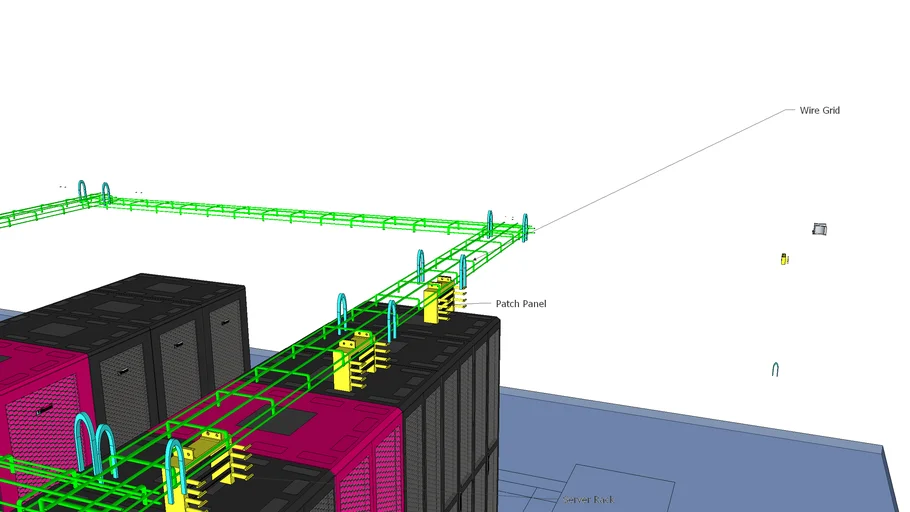Select the long green wire tray back span
The height and width of the screenshot is (512, 910).
300,214
